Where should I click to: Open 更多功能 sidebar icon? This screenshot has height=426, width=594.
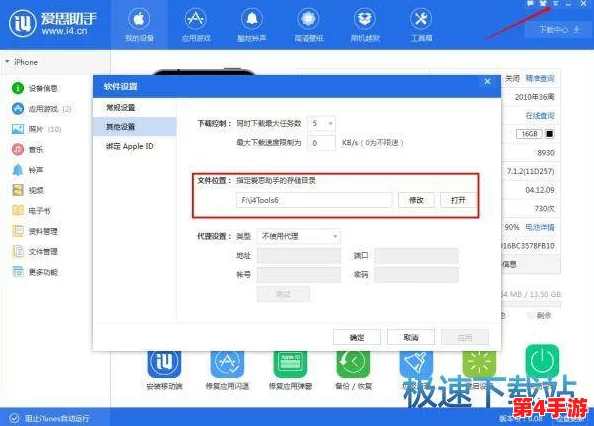click(17, 272)
